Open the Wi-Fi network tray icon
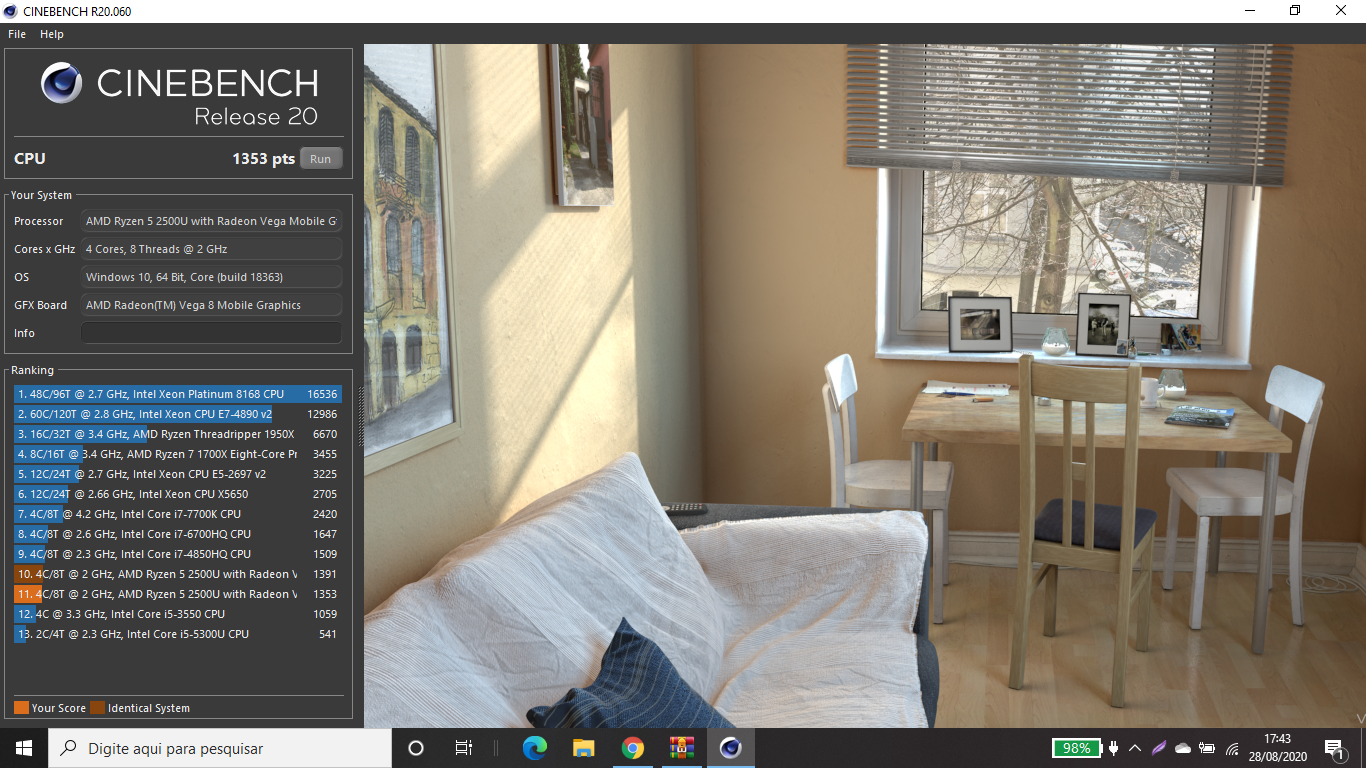1366x768 pixels. point(1232,748)
